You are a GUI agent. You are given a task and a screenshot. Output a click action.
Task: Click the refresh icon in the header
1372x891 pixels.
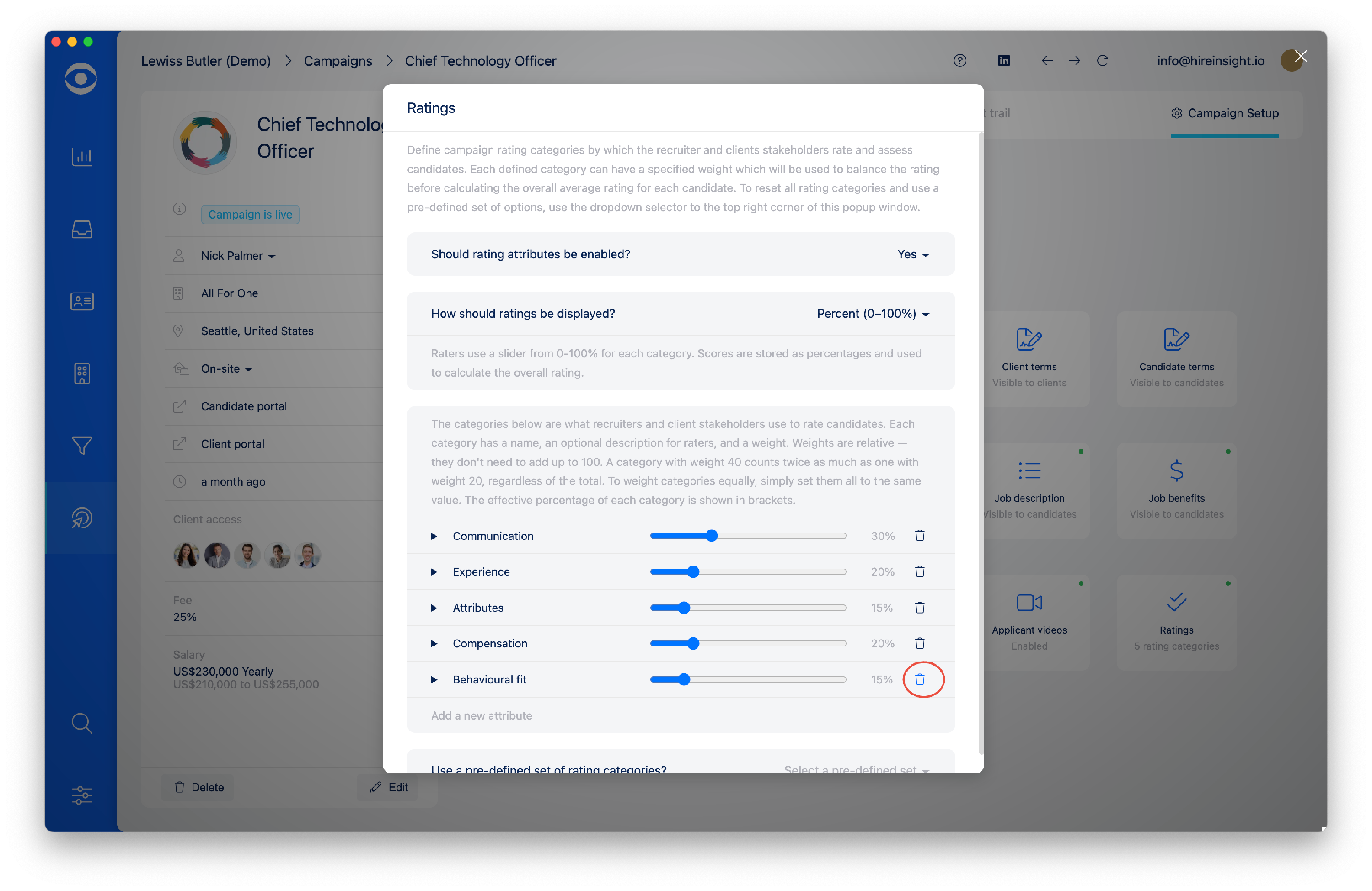[1102, 60]
